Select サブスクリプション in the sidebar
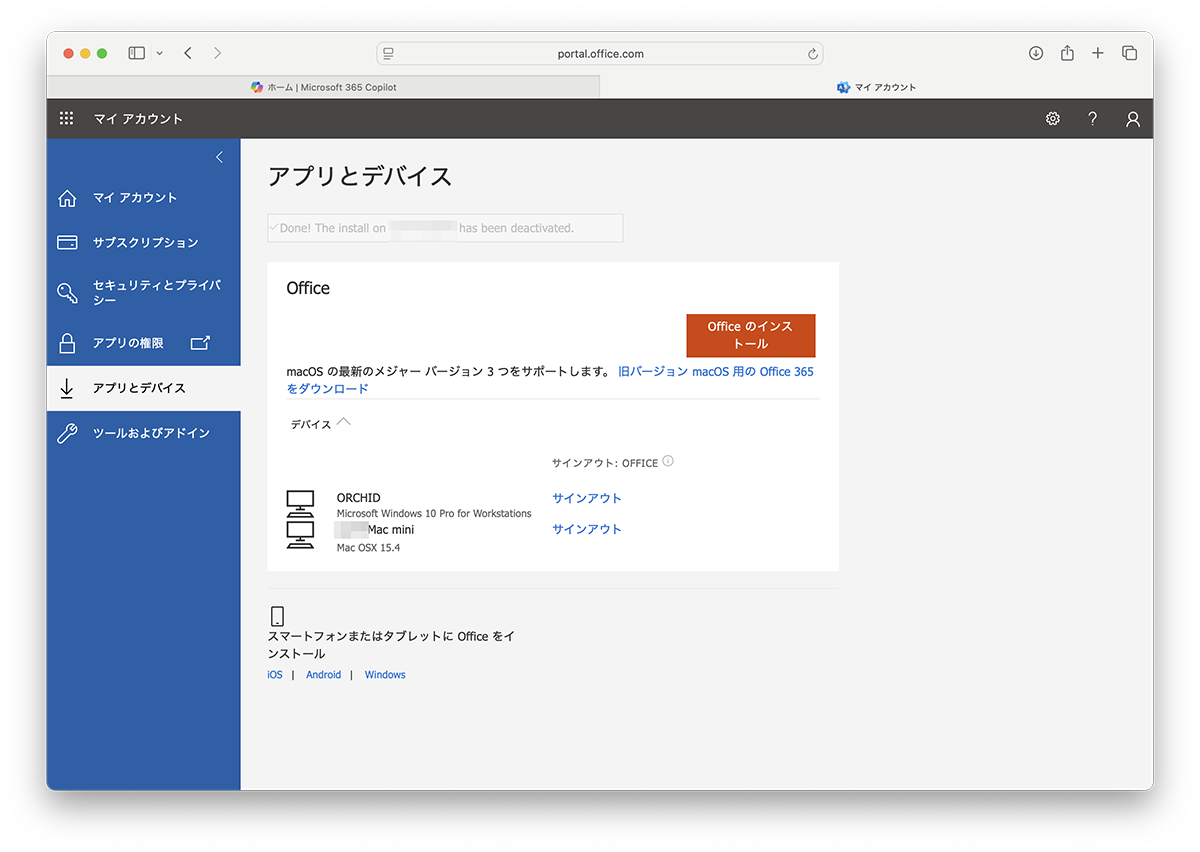The image size is (1200, 852). click(145, 242)
